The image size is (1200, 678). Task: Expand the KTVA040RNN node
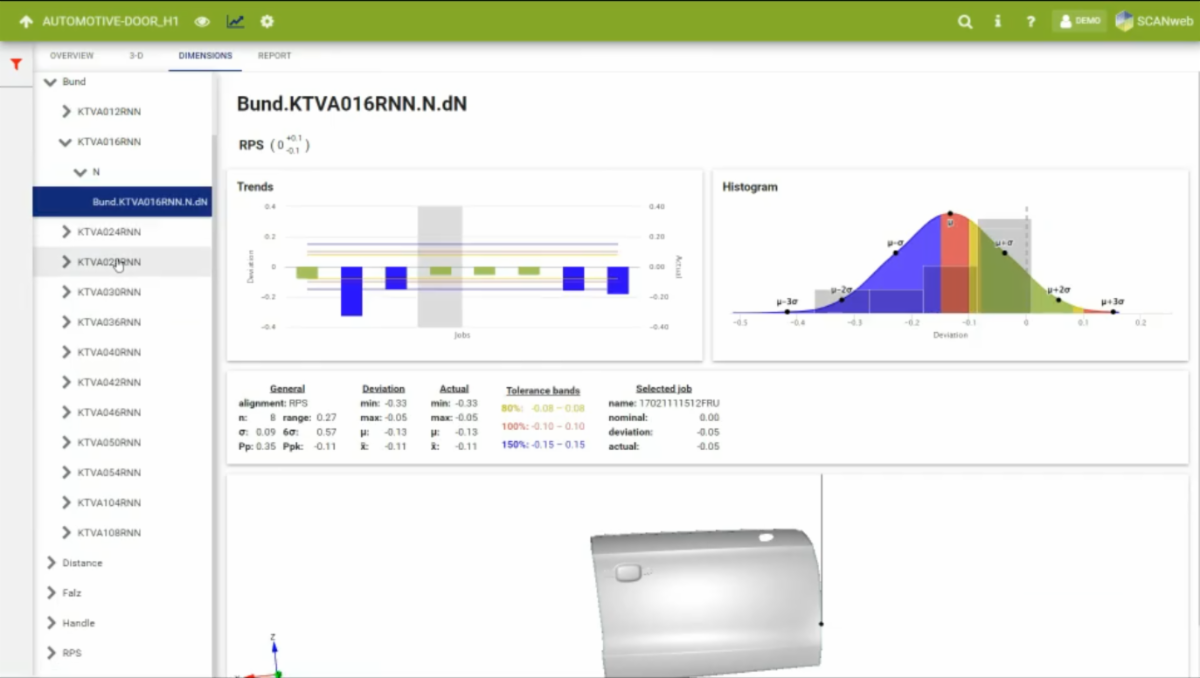tap(66, 352)
